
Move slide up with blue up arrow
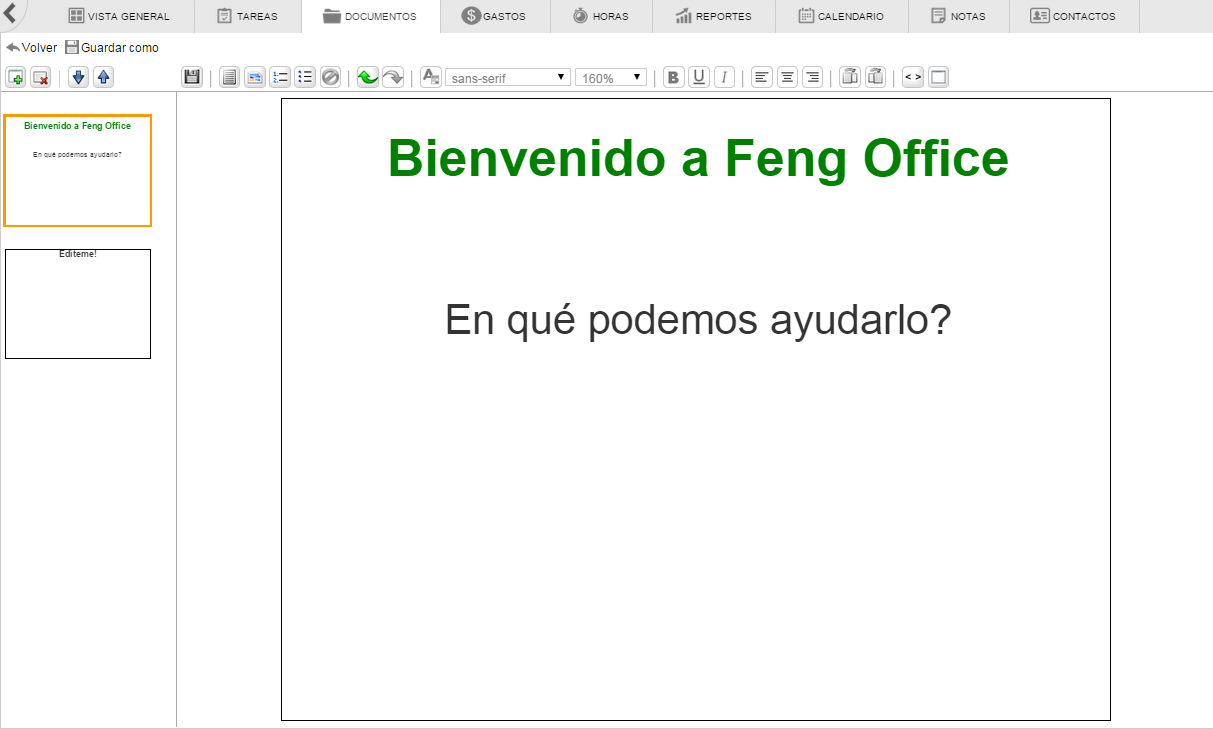[x=103, y=78]
